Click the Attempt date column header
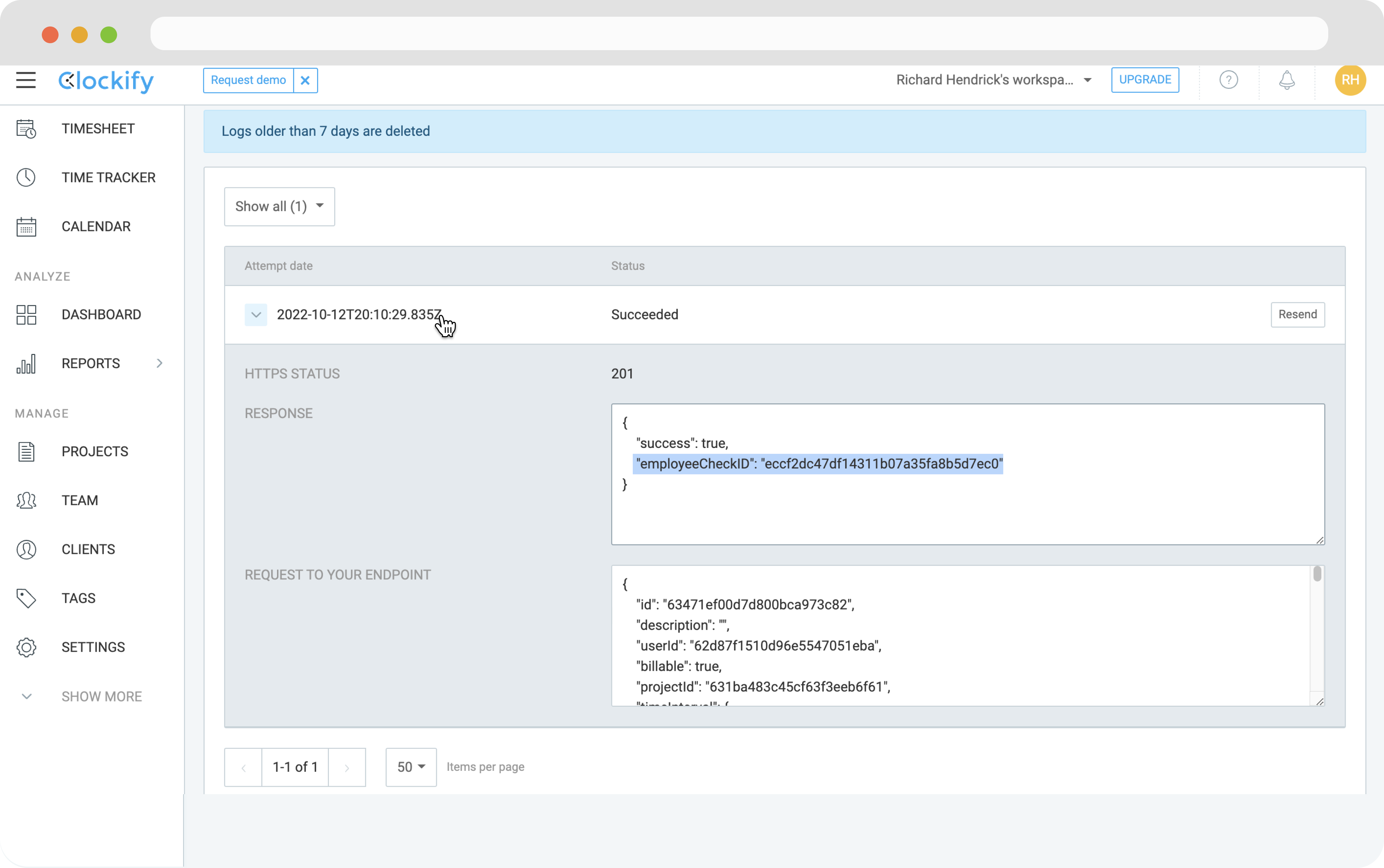The height and width of the screenshot is (868, 1384). click(x=278, y=266)
